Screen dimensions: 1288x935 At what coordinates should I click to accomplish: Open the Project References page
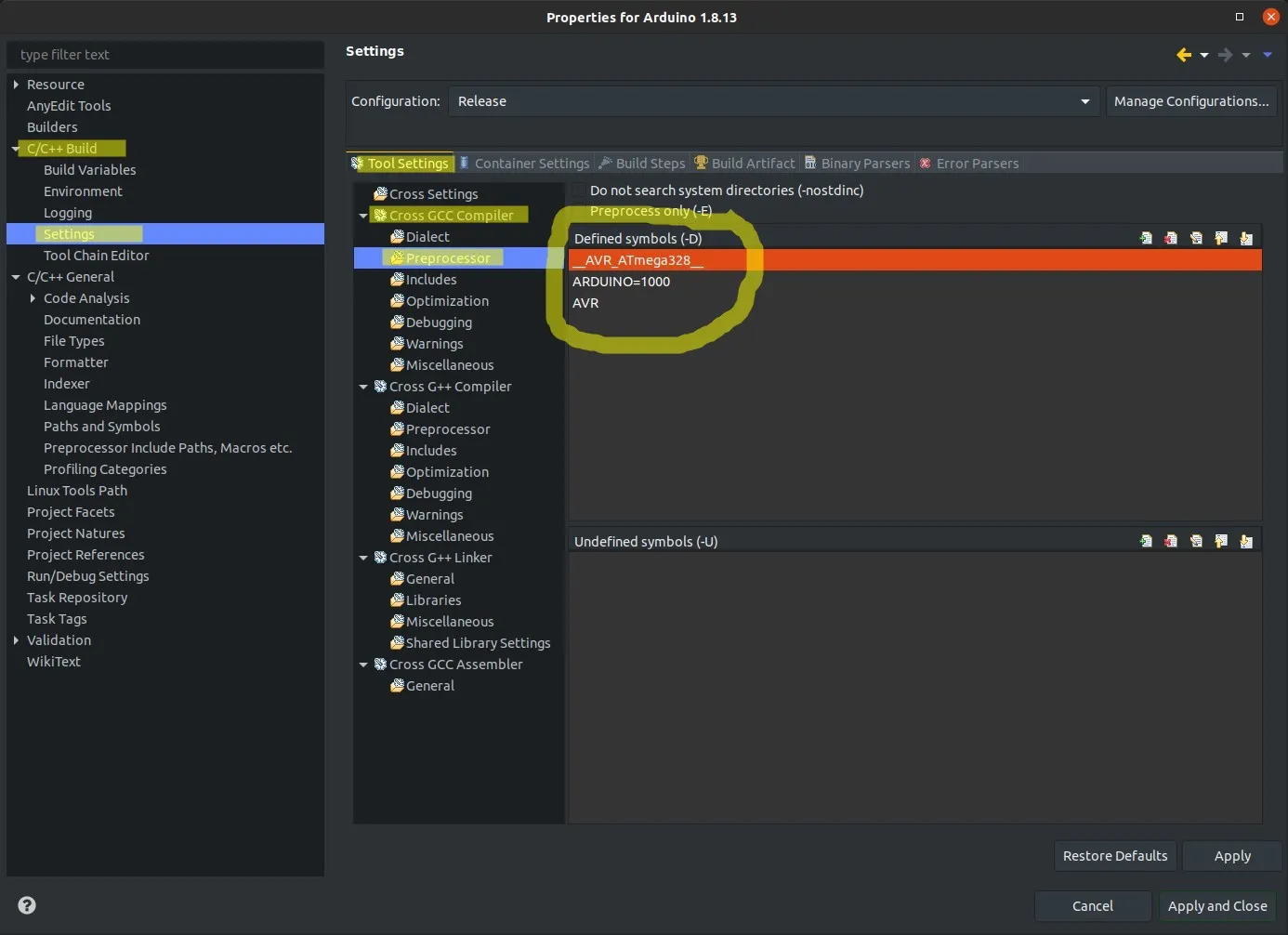tap(85, 555)
